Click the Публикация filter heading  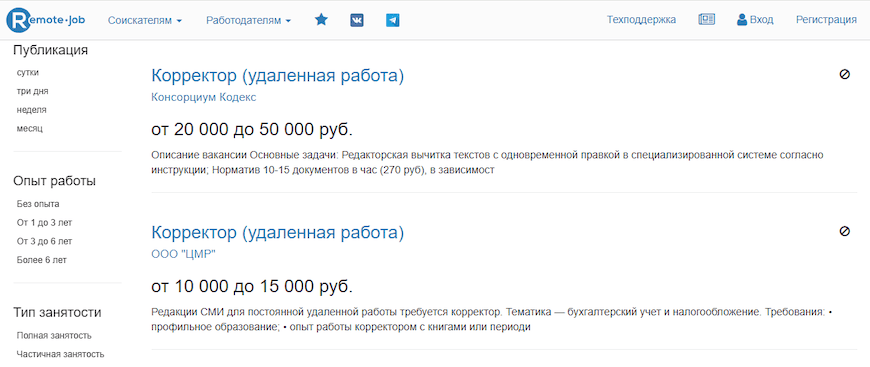(50, 51)
